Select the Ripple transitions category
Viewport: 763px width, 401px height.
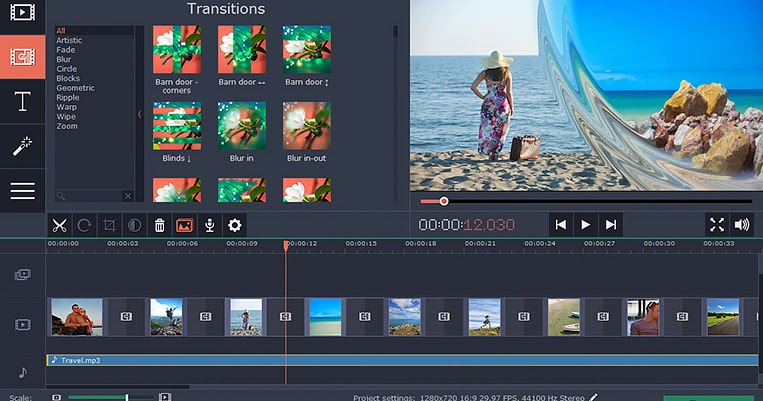(68, 97)
